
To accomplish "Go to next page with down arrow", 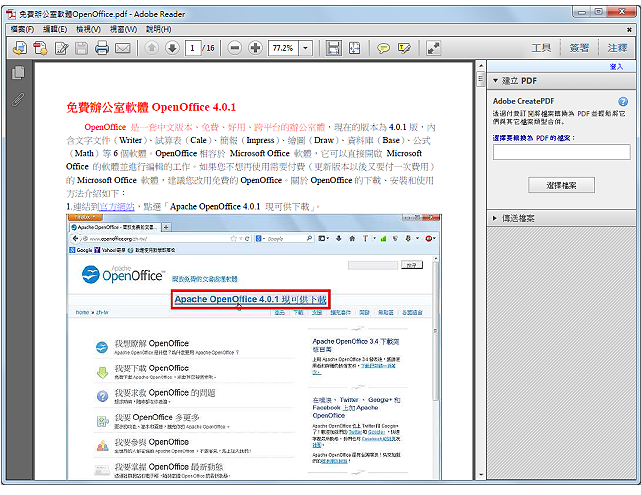I will pyautogui.click(x=173, y=48).
